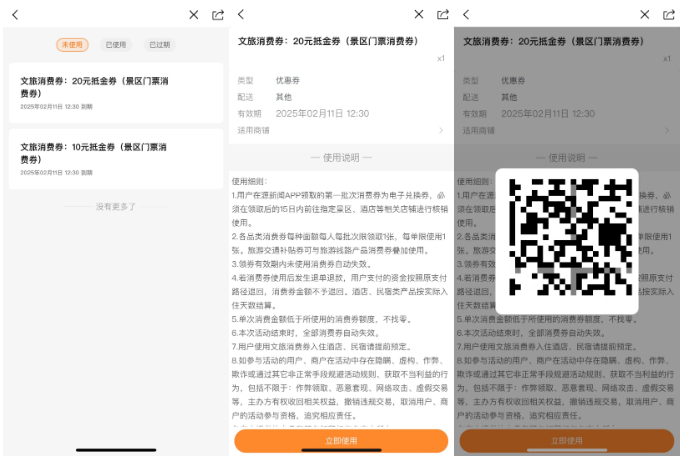Share from the middle coupon detail screen
This screenshot has height=463, width=686.
[443, 14]
